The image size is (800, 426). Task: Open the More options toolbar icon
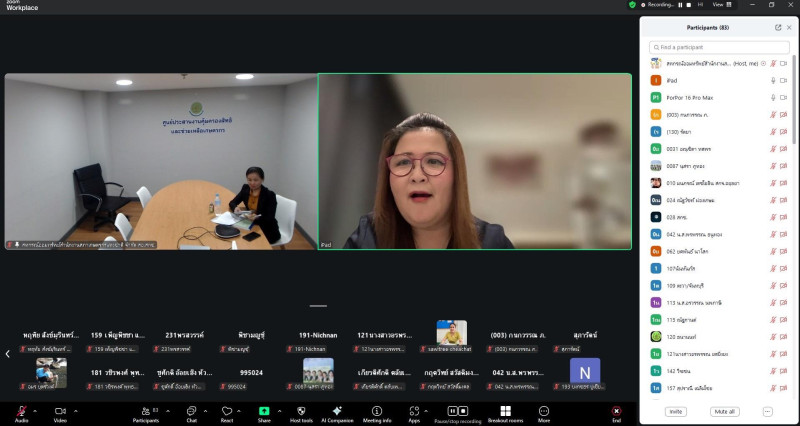544,412
